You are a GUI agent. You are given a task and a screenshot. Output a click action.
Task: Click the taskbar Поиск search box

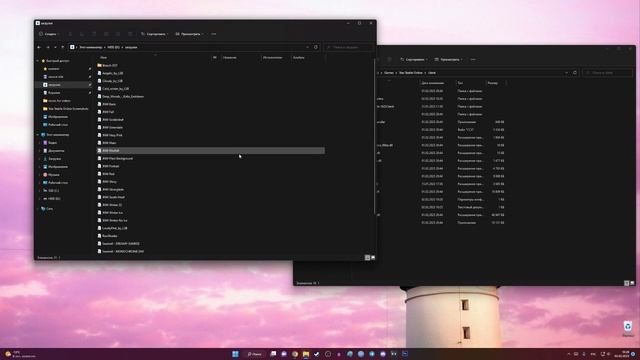254,354
